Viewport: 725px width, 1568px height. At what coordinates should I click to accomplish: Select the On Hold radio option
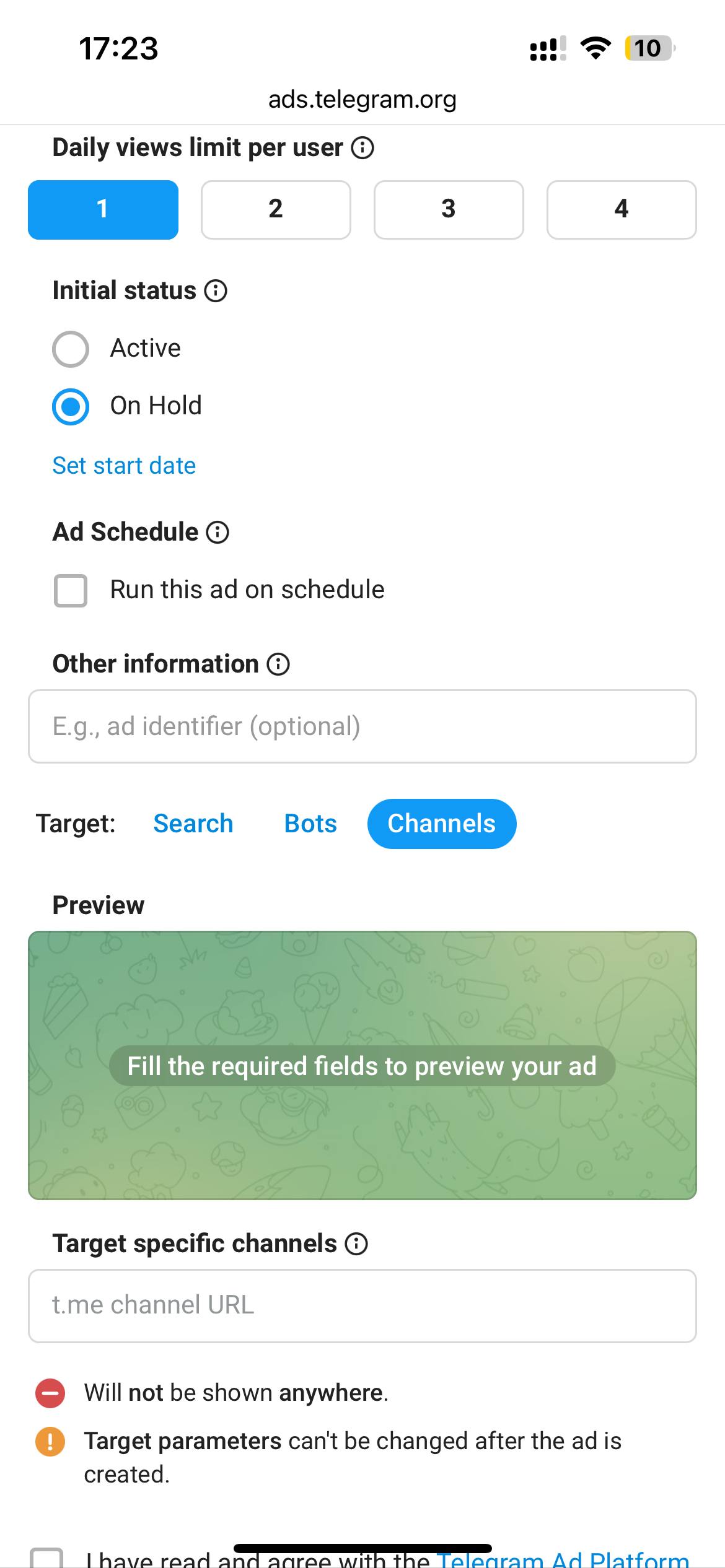tap(71, 406)
